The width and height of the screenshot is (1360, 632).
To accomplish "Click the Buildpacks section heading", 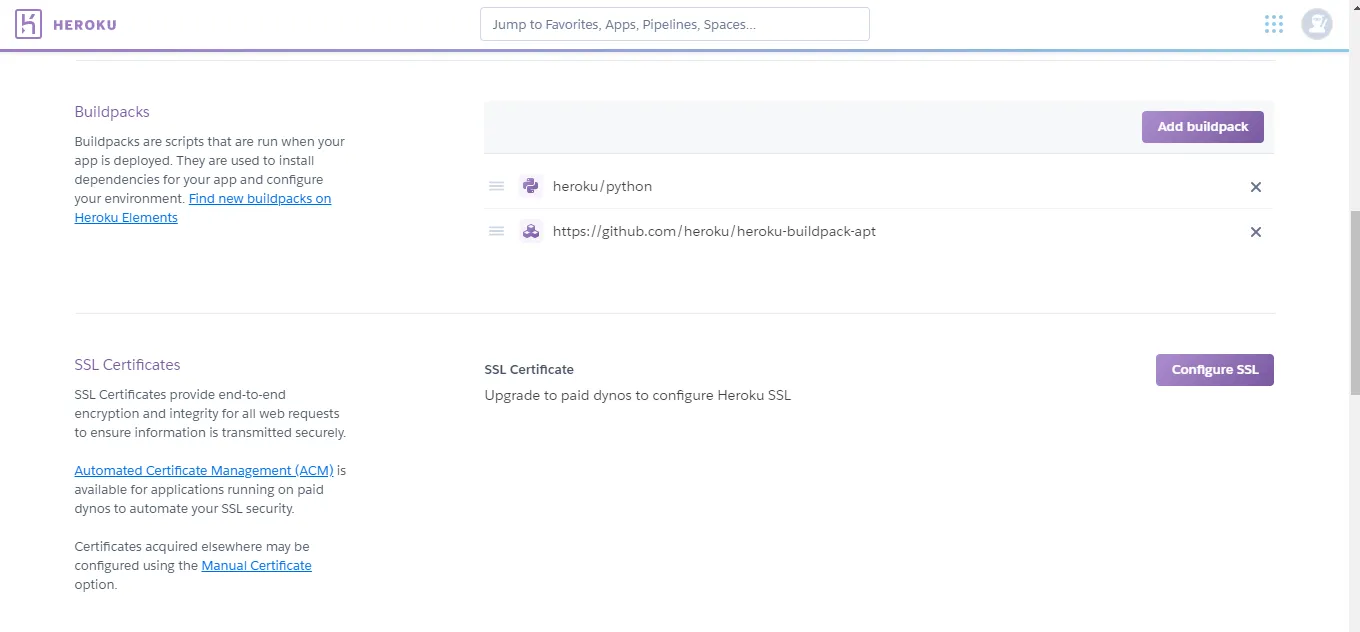I will tap(112, 112).
